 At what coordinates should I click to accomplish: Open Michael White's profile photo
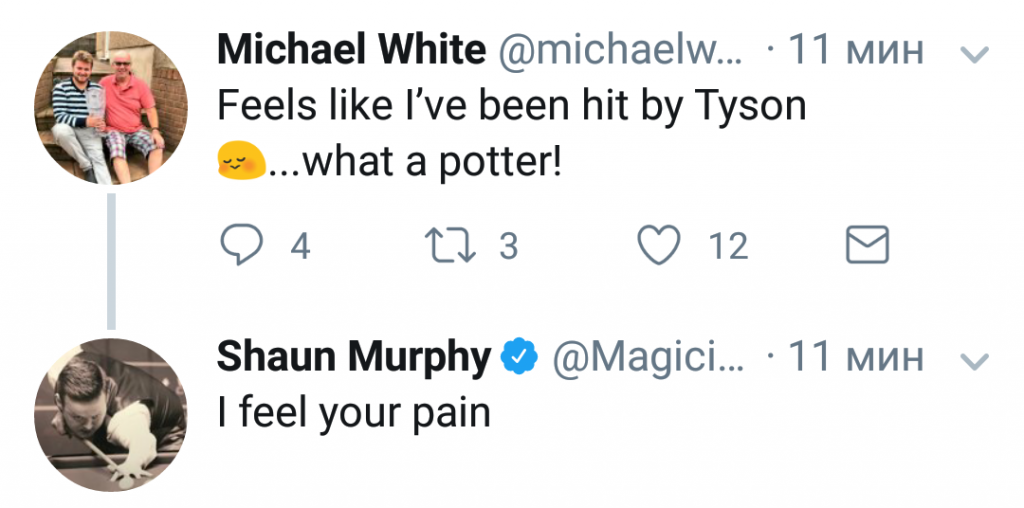click(111, 109)
